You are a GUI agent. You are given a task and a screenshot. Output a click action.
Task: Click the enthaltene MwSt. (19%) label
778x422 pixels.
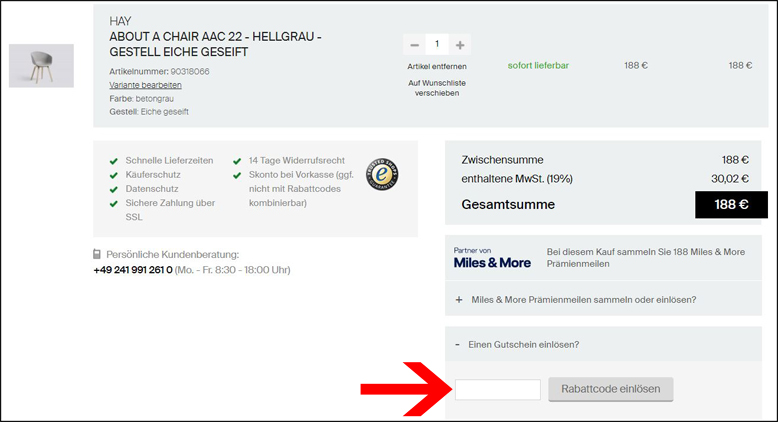[x=517, y=179]
